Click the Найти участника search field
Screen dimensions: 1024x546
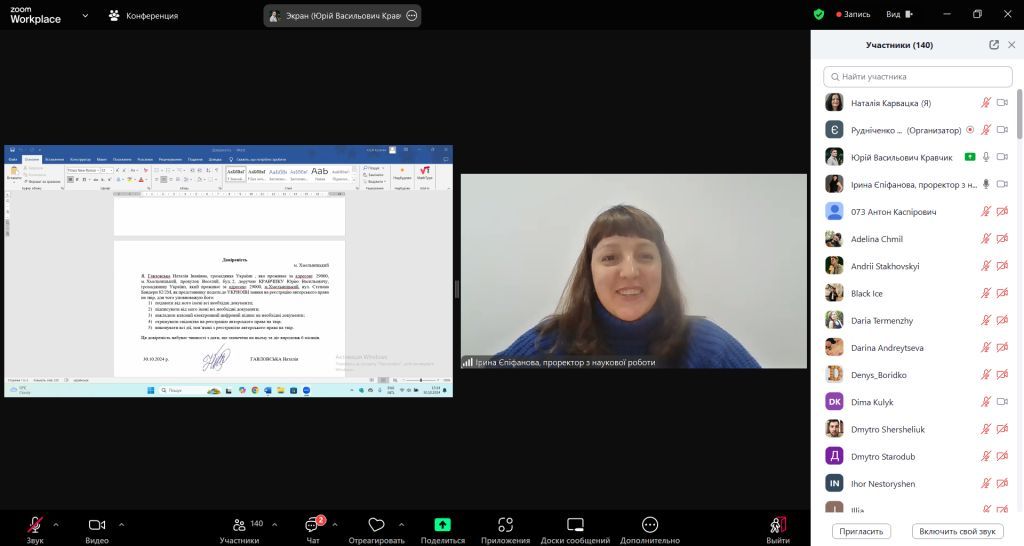[918, 76]
